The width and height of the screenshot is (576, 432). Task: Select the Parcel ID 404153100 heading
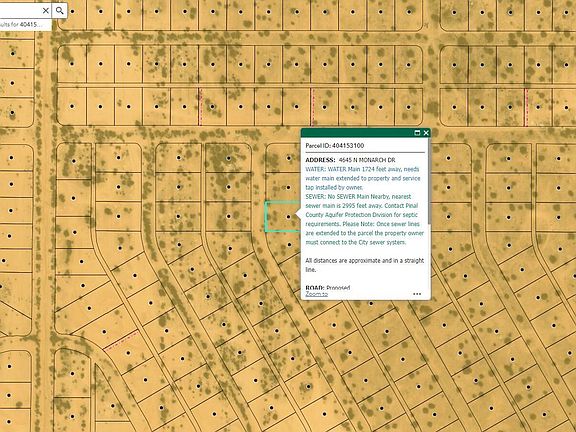point(335,145)
